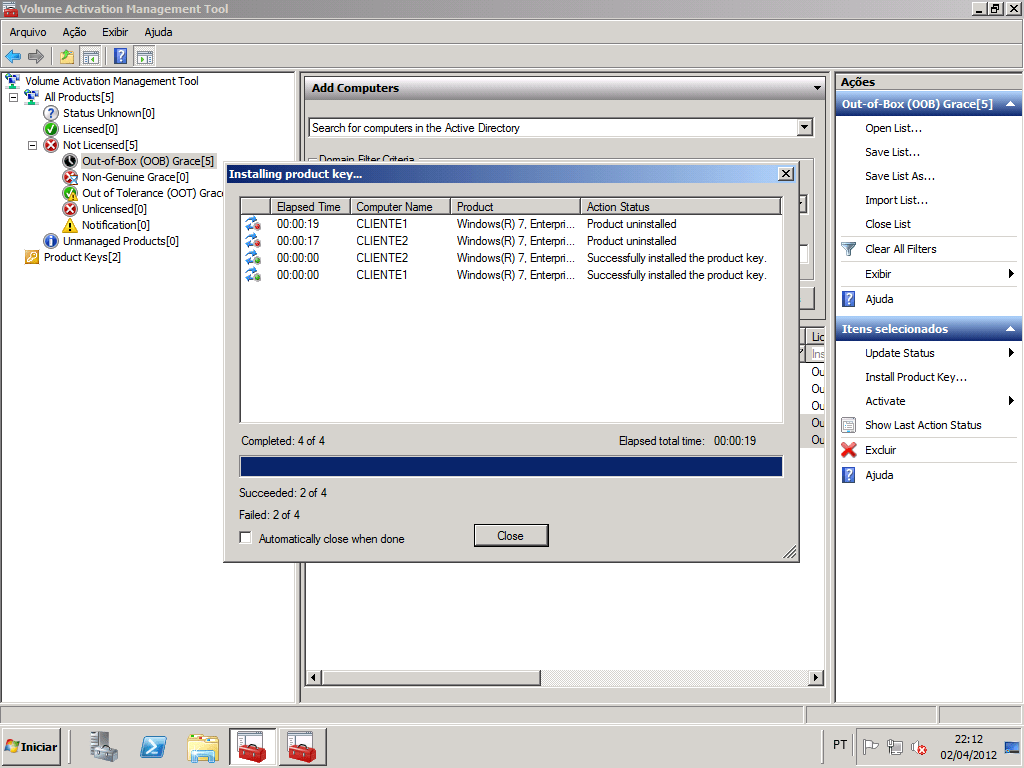Image resolution: width=1024 pixels, height=768 pixels.
Task: Open the Exibir menu in menu bar
Action: point(115,32)
